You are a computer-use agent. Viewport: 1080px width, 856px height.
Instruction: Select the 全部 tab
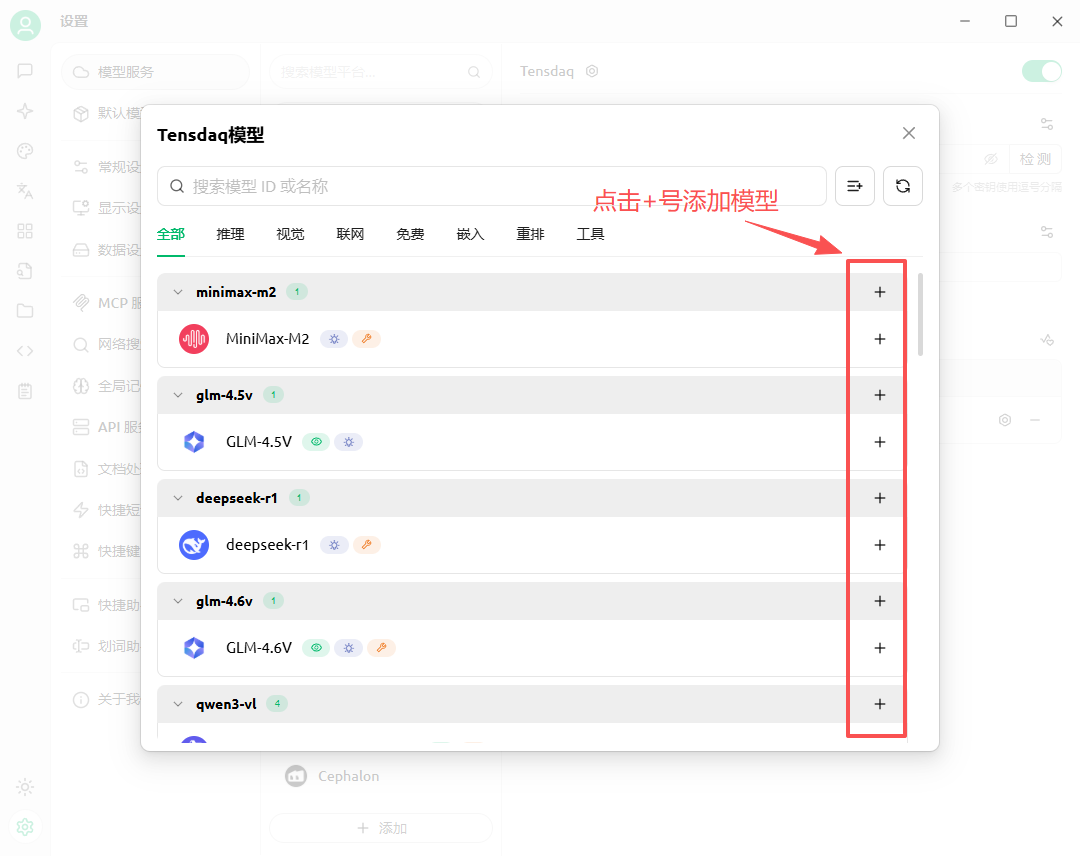171,234
